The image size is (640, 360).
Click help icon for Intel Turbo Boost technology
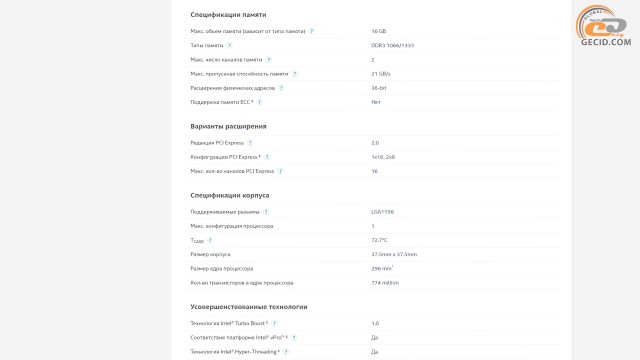point(274,323)
